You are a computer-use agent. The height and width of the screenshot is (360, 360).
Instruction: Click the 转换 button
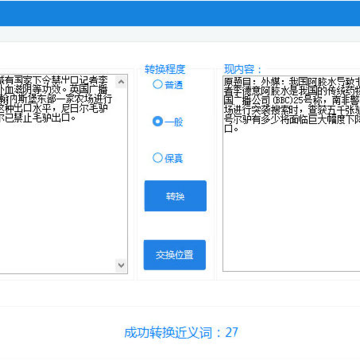tap(175, 196)
